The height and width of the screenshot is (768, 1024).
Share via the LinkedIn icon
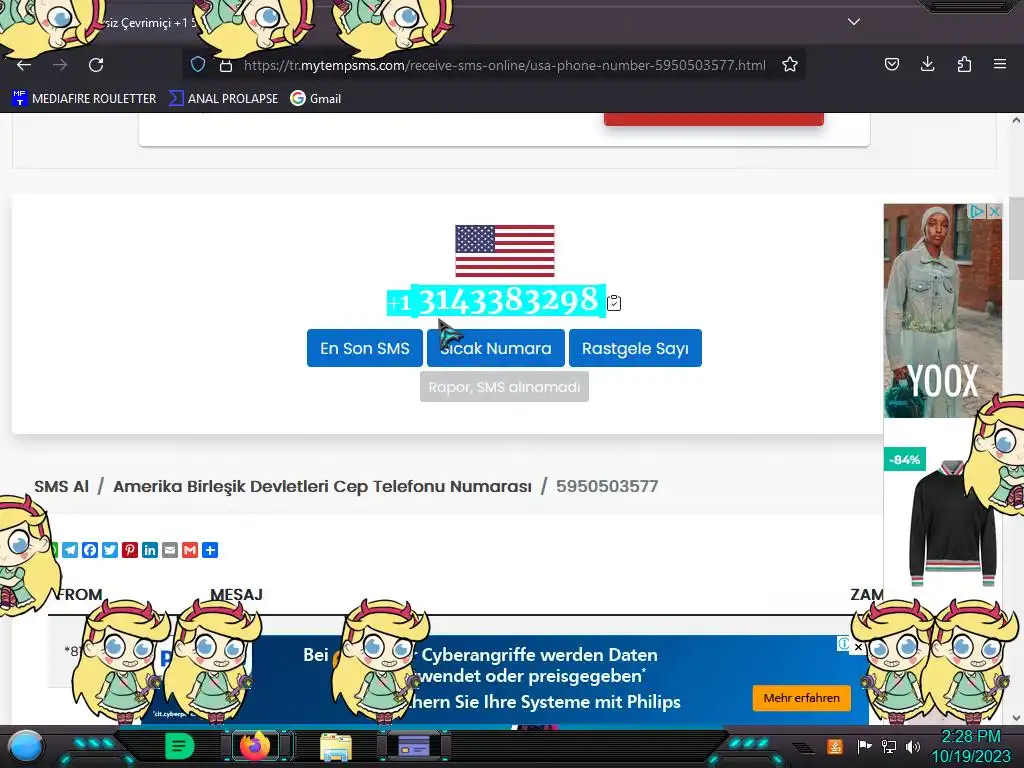150,550
